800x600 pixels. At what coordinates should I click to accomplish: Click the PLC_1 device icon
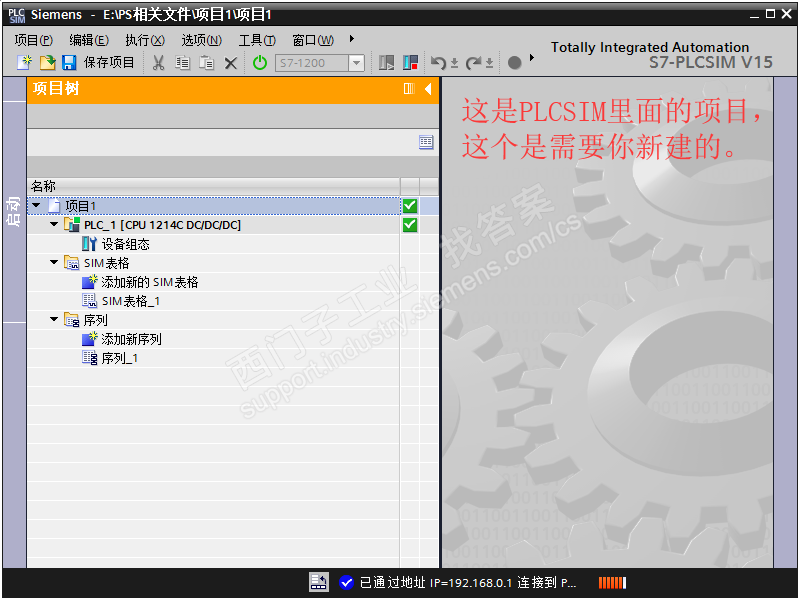pos(72,224)
